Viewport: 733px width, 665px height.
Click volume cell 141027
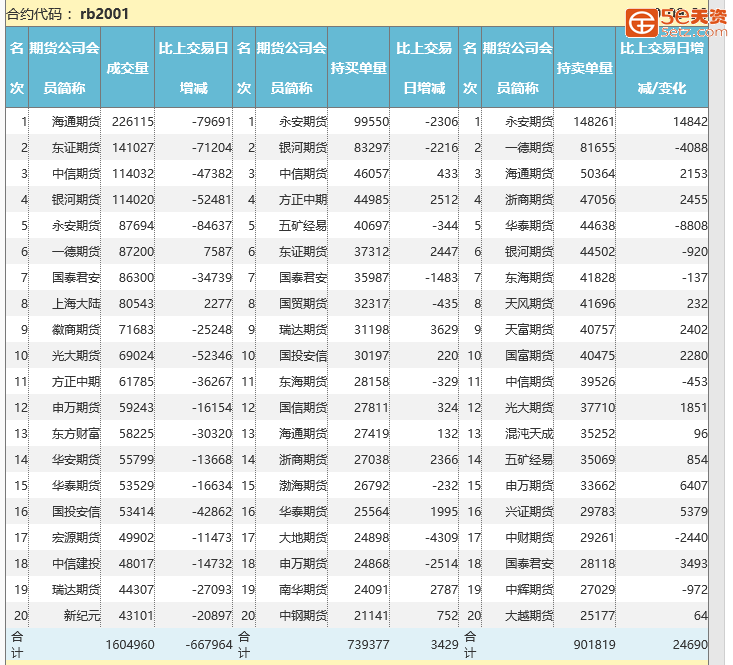(x=133, y=148)
